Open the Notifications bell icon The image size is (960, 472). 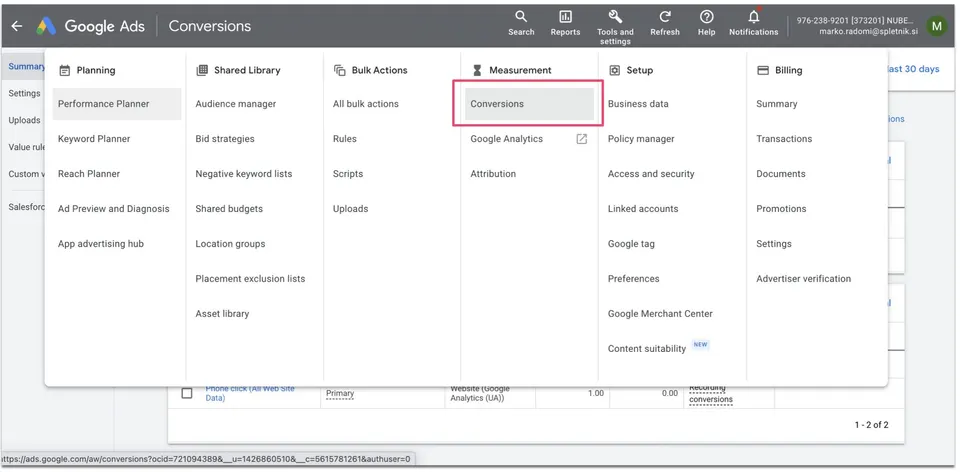(x=754, y=16)
